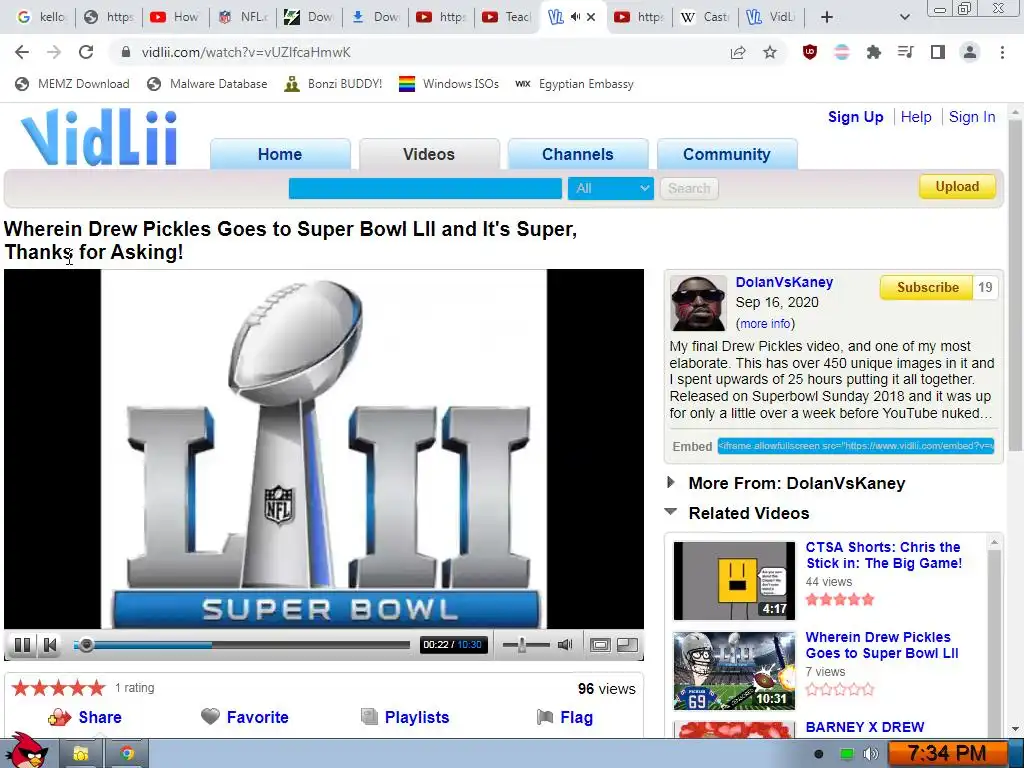Open the DolanVsKaney channel link
The image size is (1024, 768).
point(784,282)
